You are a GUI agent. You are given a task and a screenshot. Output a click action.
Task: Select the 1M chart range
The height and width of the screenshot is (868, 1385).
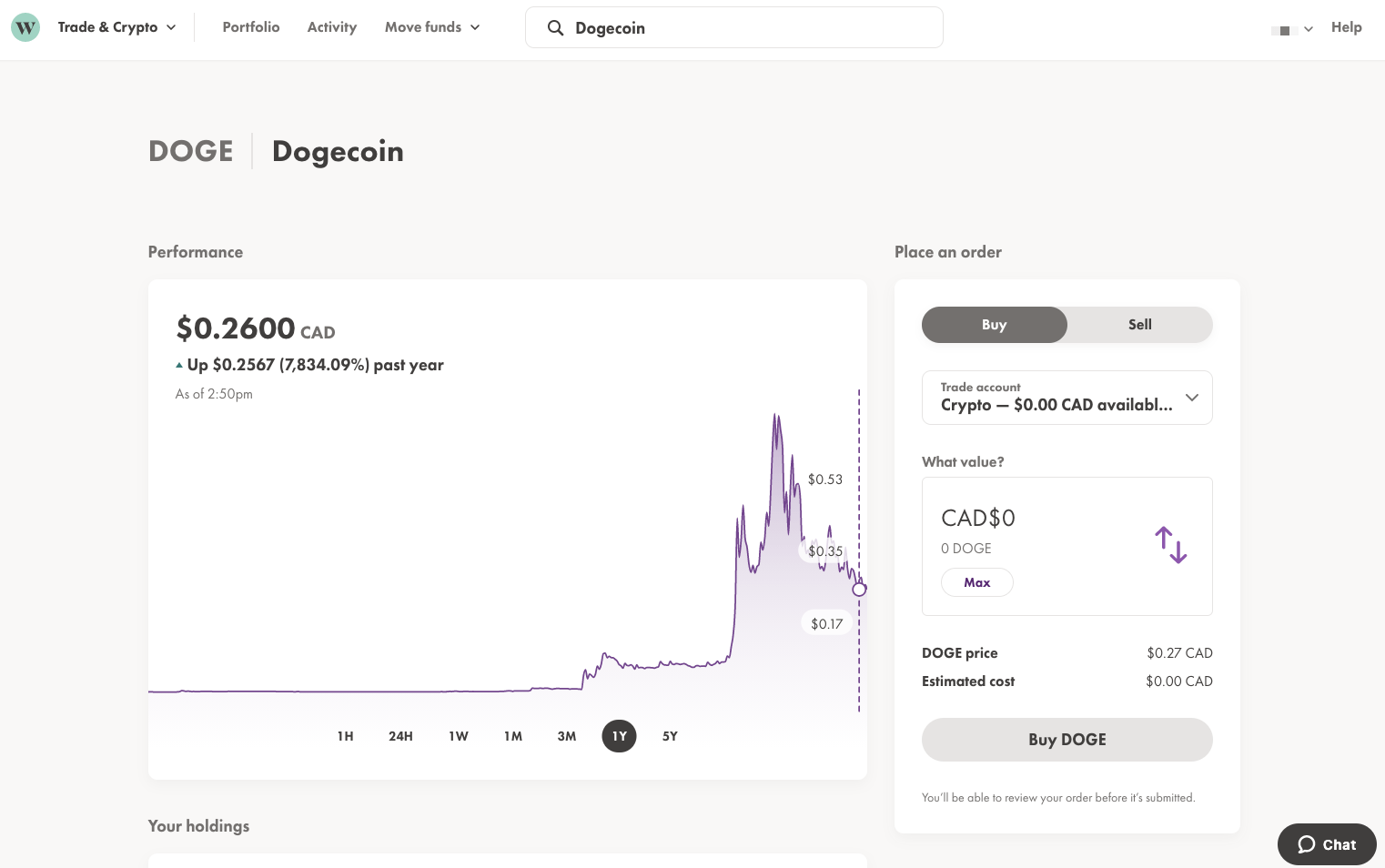tap(513, 736)
